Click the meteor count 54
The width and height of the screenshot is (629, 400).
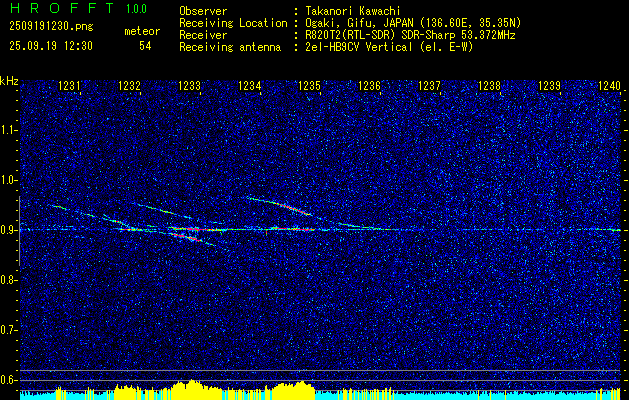coord(145,46)
